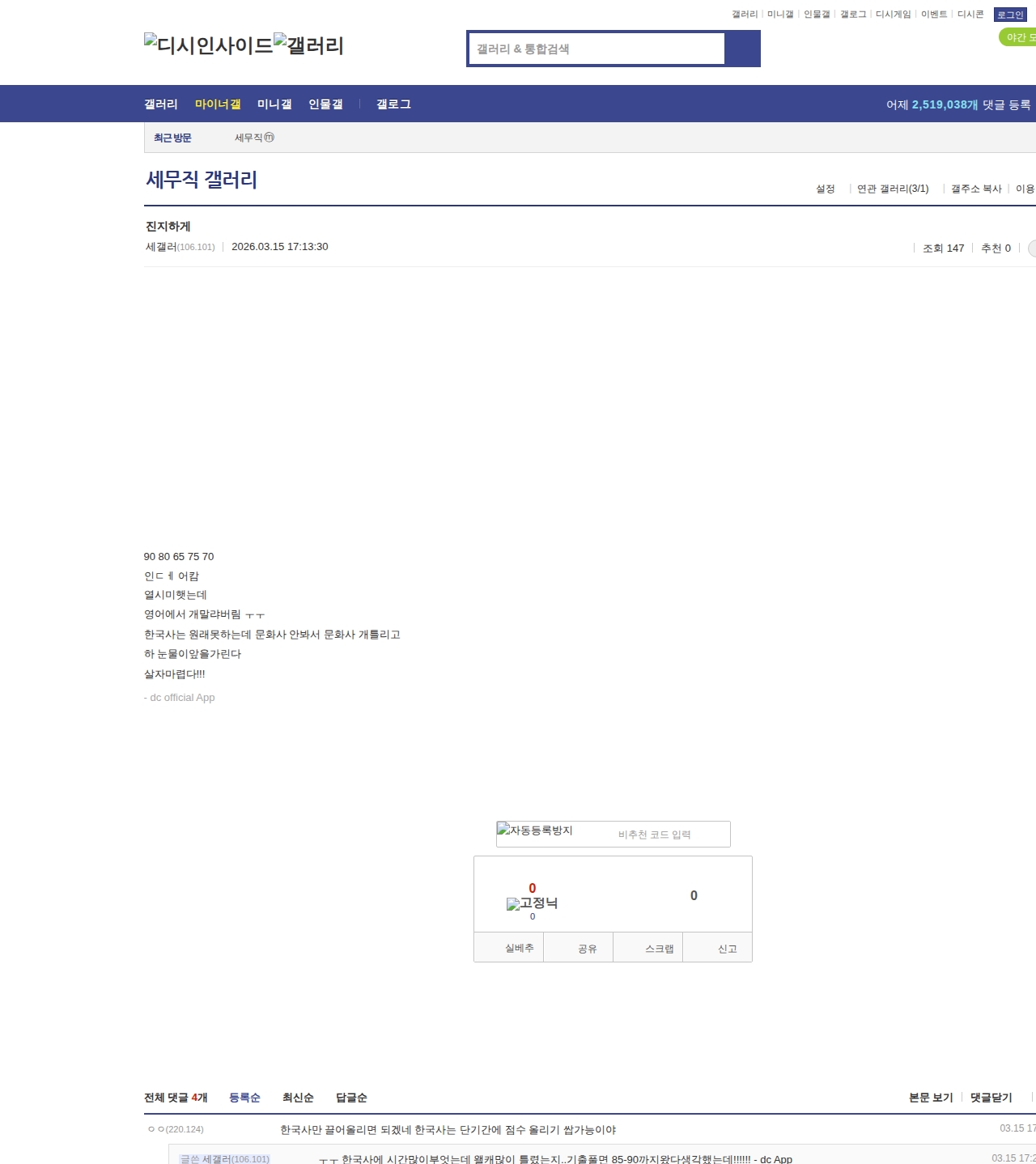1036x1164 pixels.
Task: Click the 고정닉 recommend icon
Action: click(x=532, y=903)
